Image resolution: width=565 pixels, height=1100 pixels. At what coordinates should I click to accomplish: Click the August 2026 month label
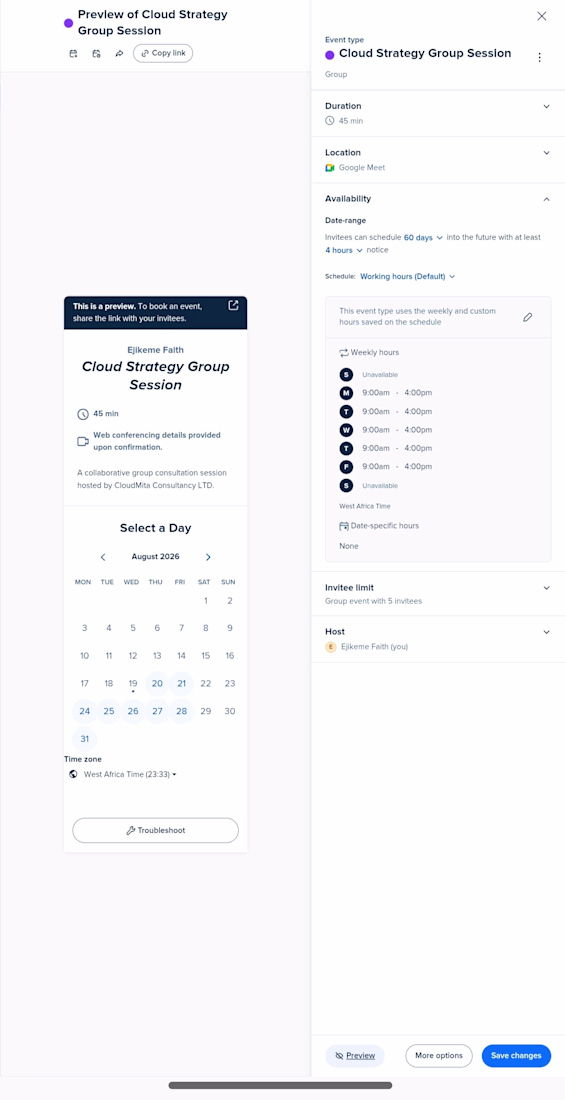pyautogui.click(x=155, y=557)
